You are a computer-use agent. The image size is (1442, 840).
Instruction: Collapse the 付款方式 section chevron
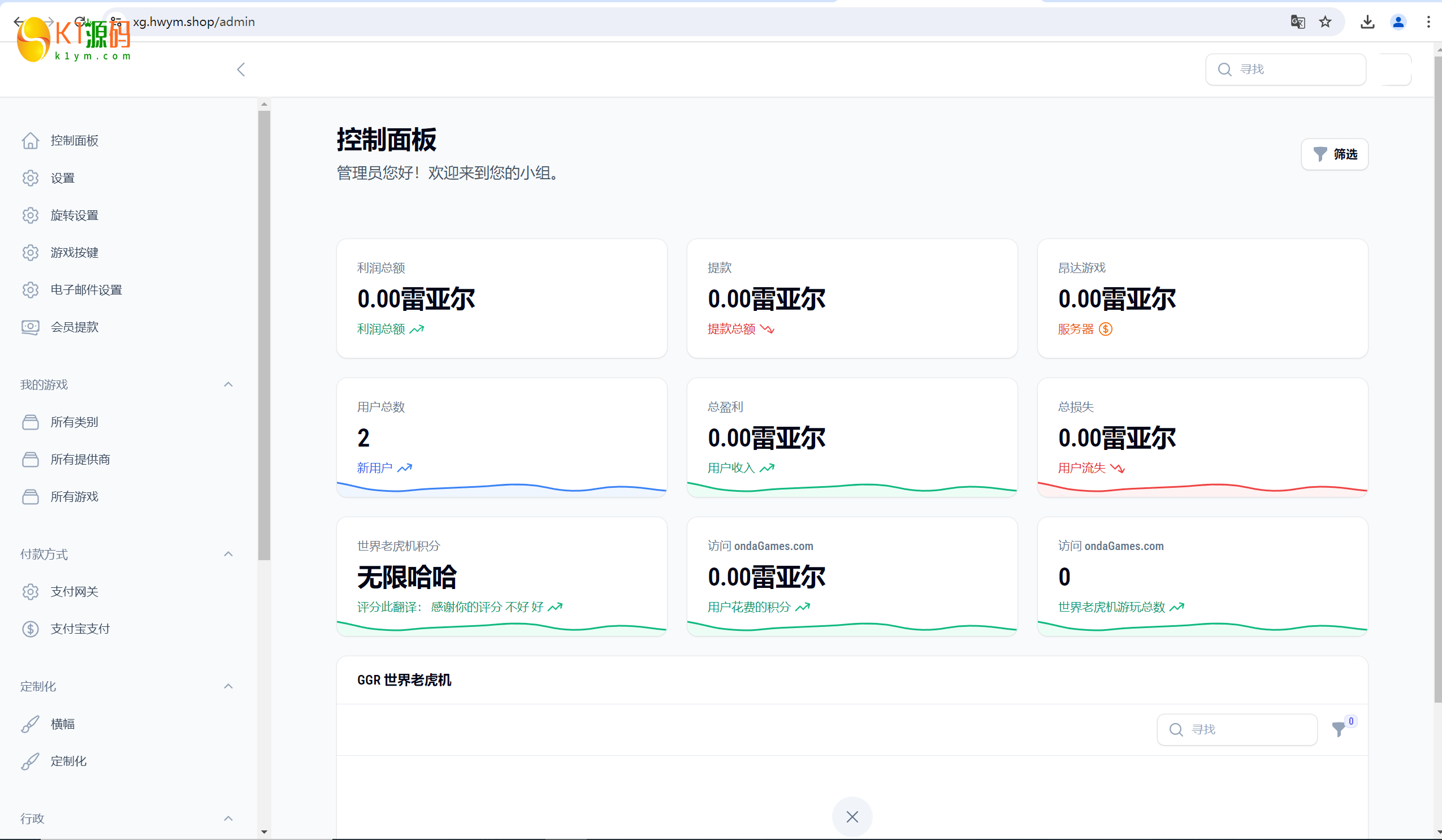228,554
